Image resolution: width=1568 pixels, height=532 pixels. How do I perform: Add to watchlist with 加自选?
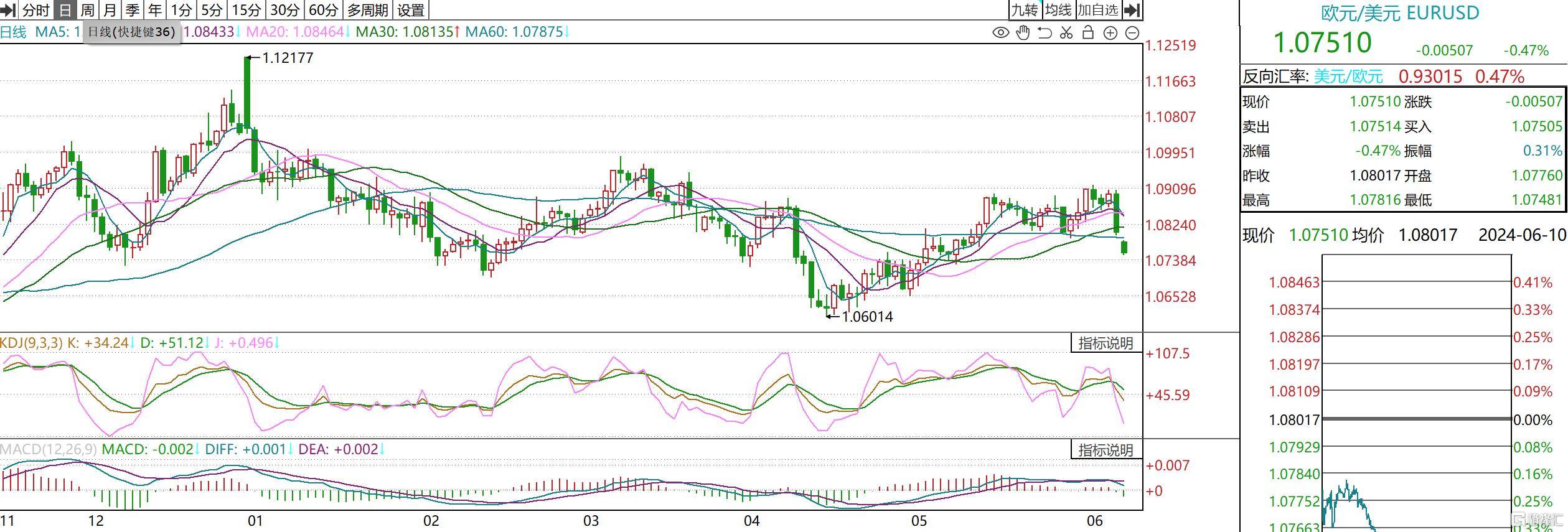tap(1098, 10)
